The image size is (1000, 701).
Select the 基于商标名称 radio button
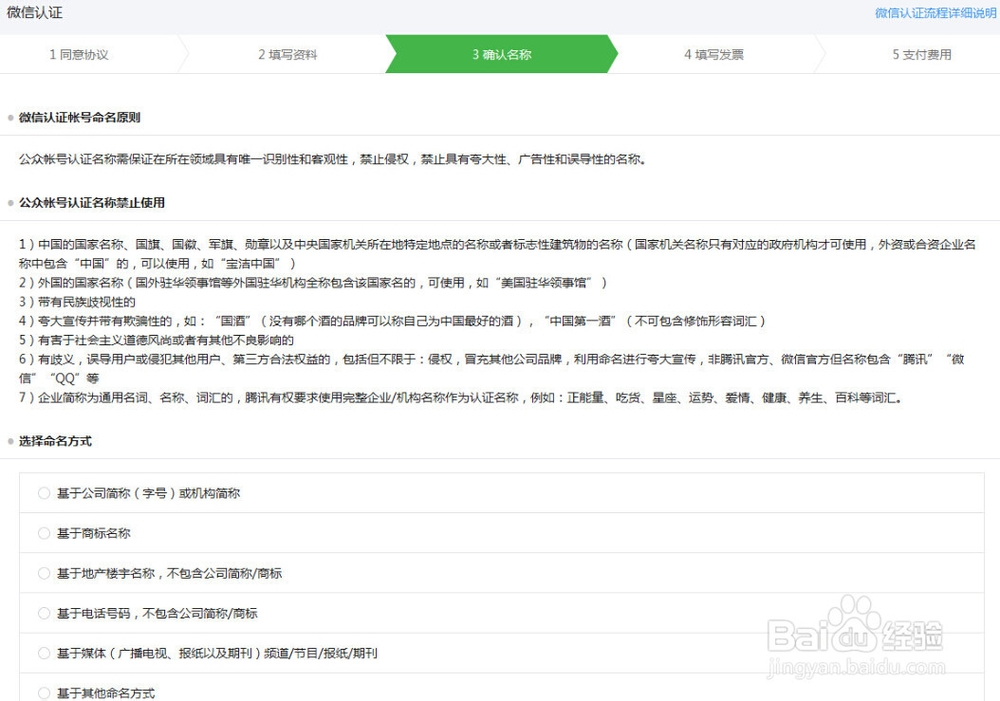43,533
